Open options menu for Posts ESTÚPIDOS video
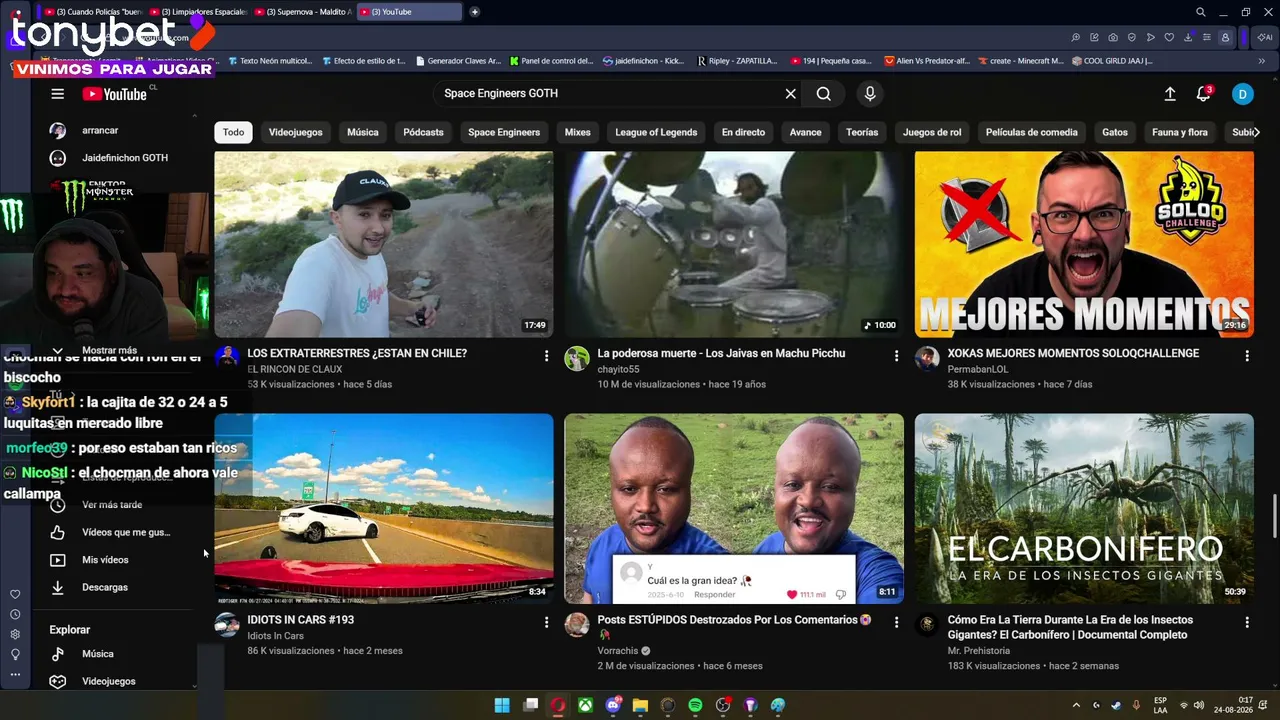This screenshot has width=1280, height=720. [896, 622]
